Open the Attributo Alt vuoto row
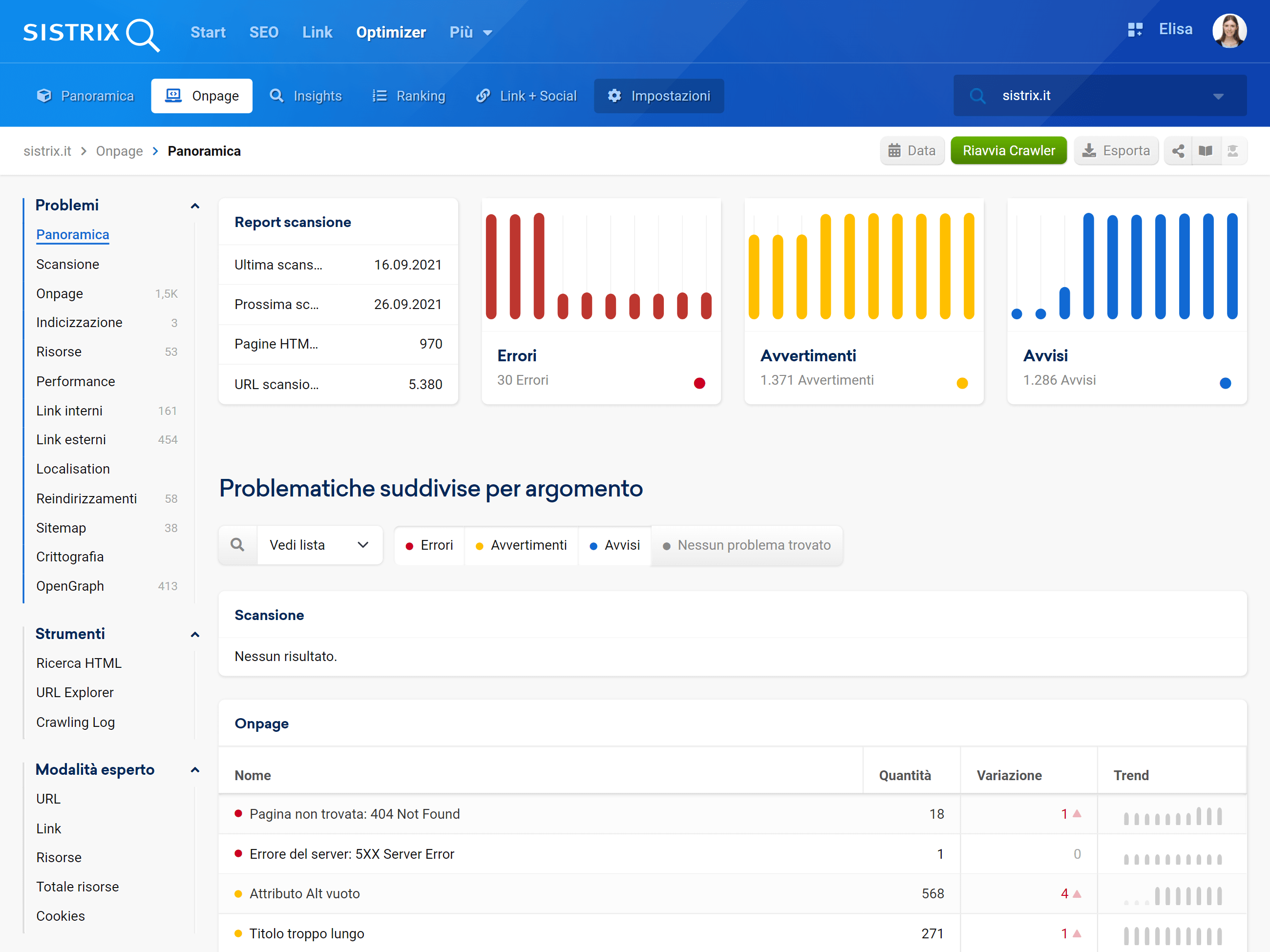 tap(732, 893)
